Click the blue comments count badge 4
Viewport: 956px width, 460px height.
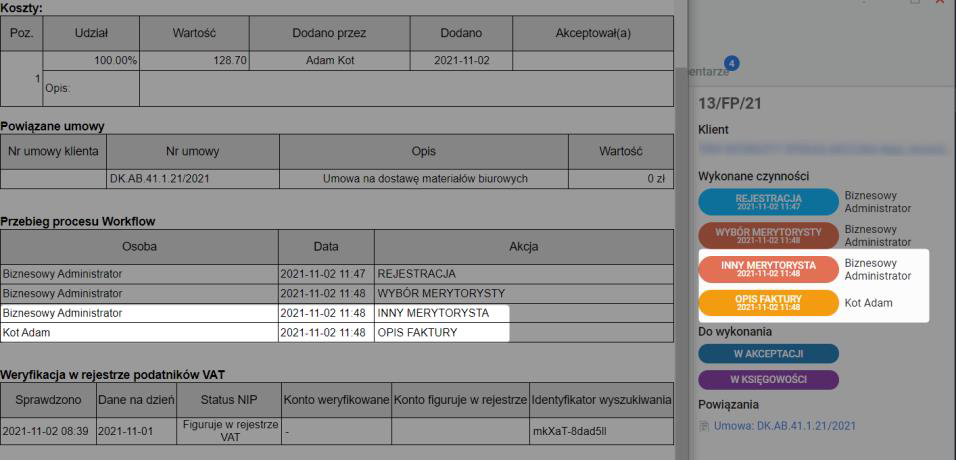[732, 63]
